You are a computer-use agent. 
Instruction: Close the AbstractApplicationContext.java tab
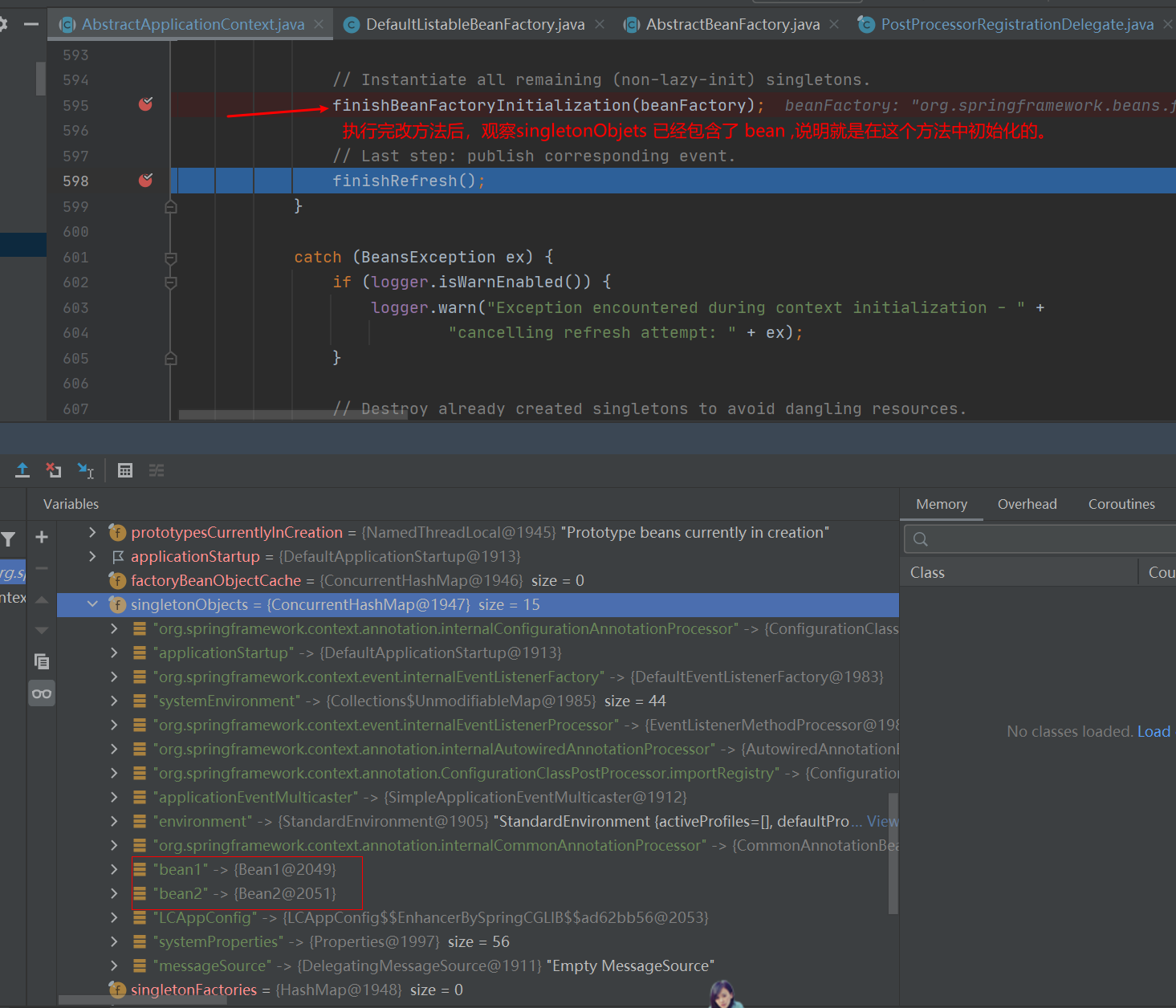[x=319, y=25]
